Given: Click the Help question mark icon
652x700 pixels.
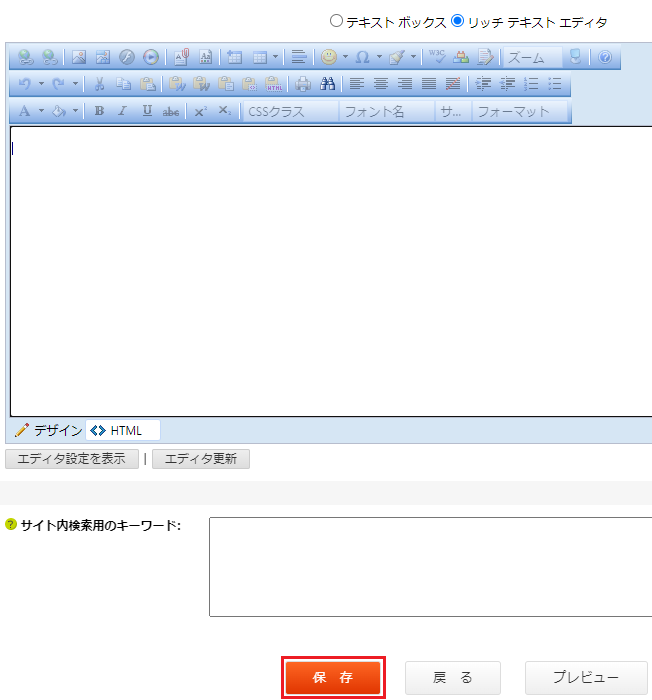Looking at the screenshot, I should point(605,57).
